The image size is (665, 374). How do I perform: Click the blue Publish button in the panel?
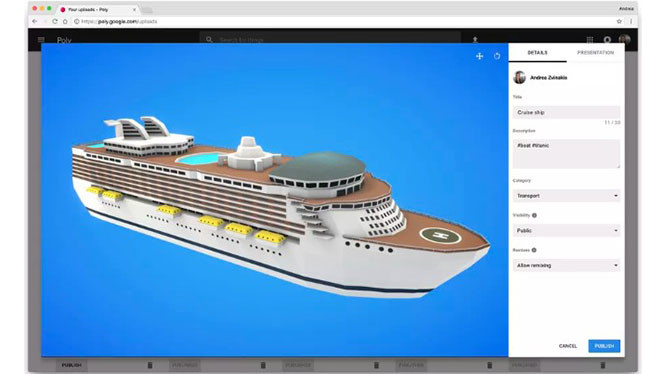pyautogui.click(x=604, y=346)
